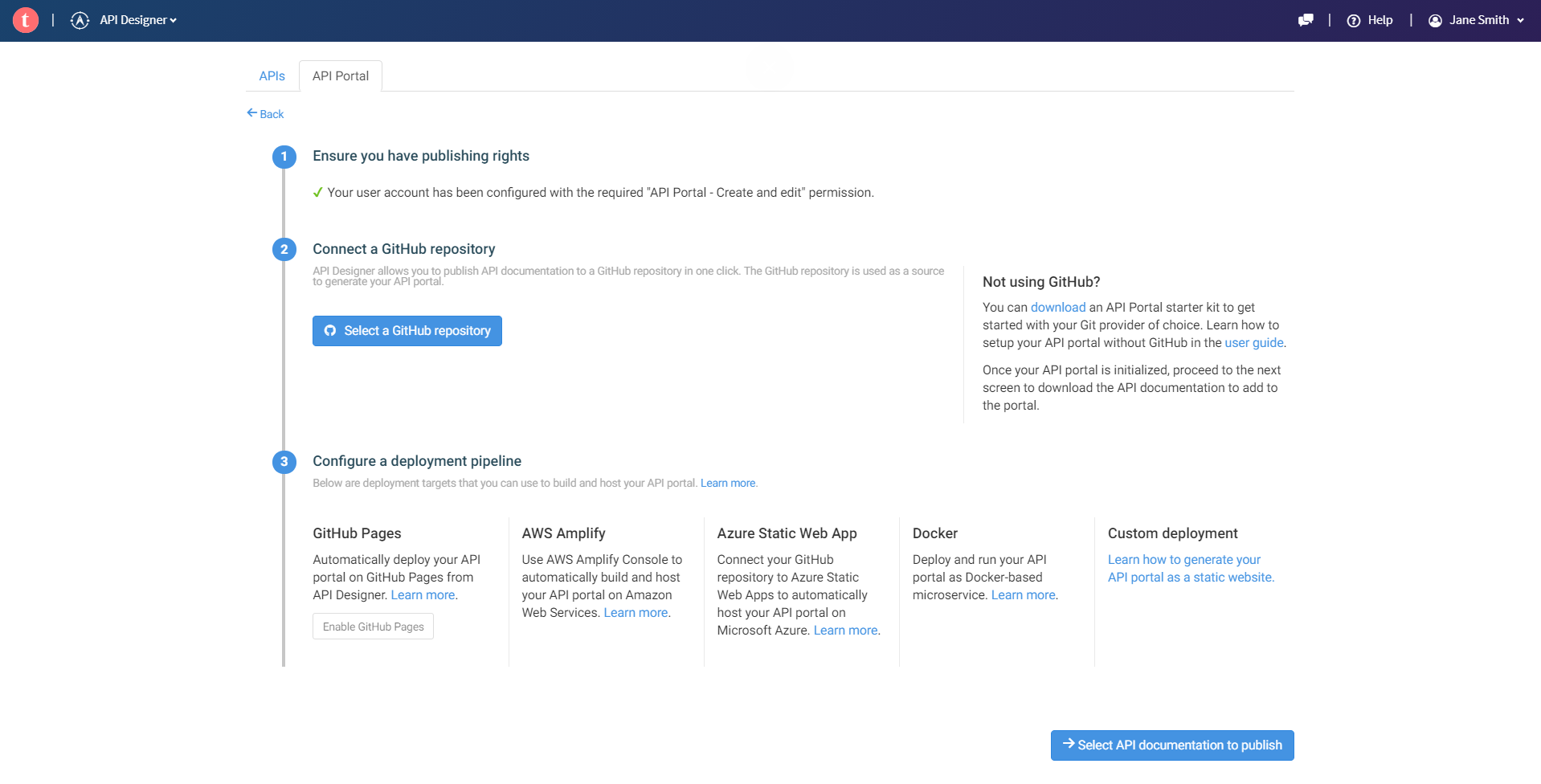
Task: Click the Talend logo icon
Action: point(26,20)
